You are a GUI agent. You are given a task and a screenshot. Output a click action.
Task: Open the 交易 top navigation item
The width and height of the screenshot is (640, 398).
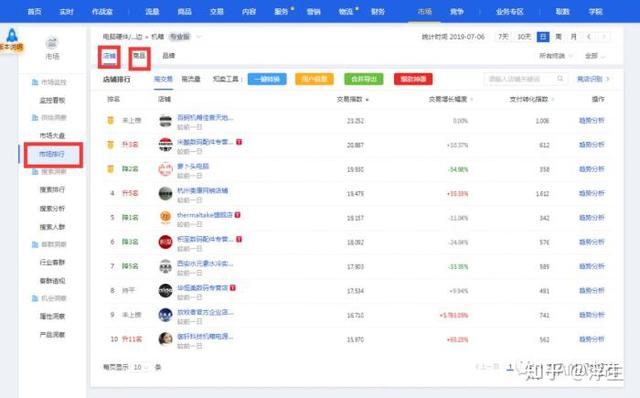217,11
